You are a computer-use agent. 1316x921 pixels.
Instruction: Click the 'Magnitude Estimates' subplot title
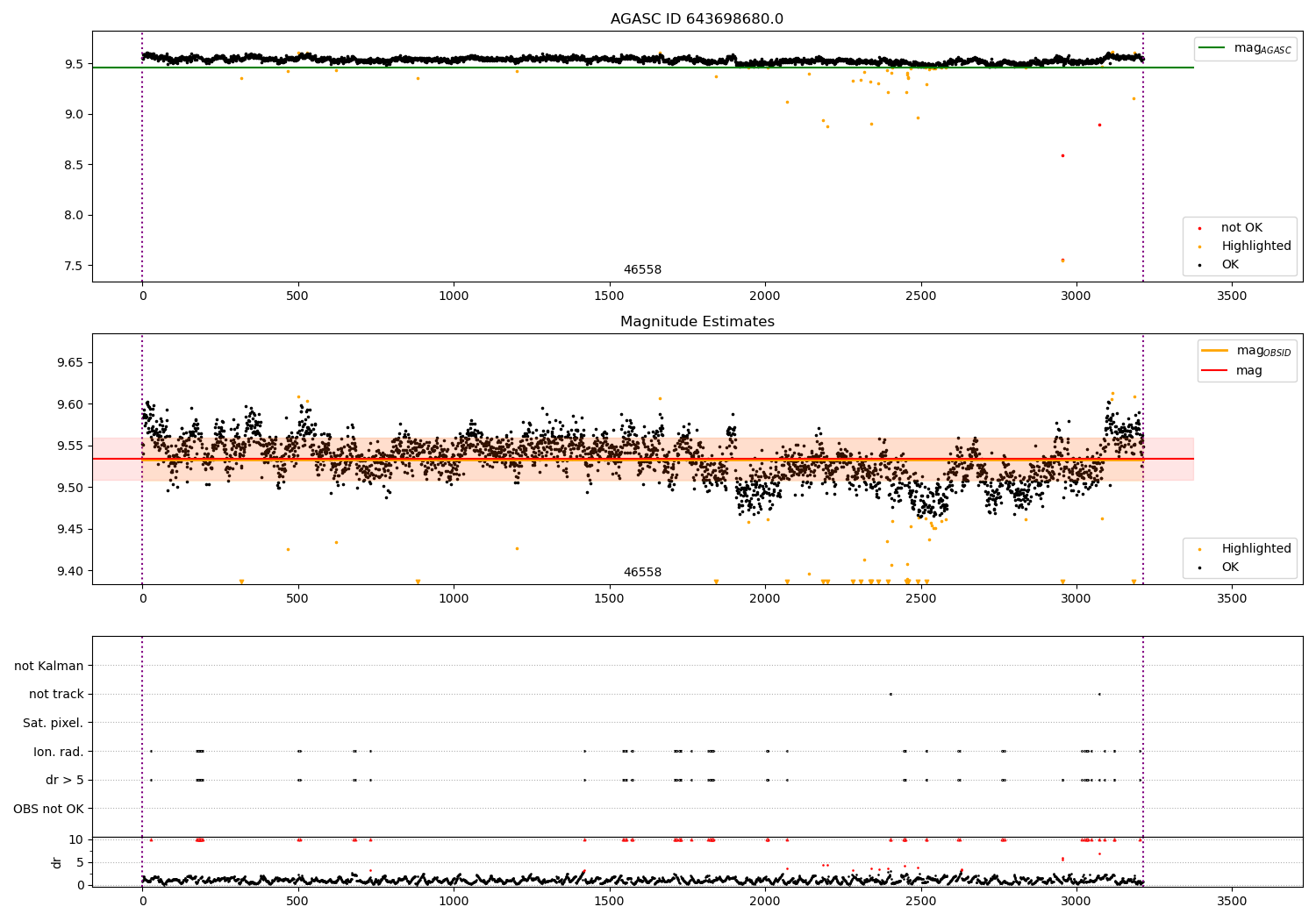coord(697,322)
